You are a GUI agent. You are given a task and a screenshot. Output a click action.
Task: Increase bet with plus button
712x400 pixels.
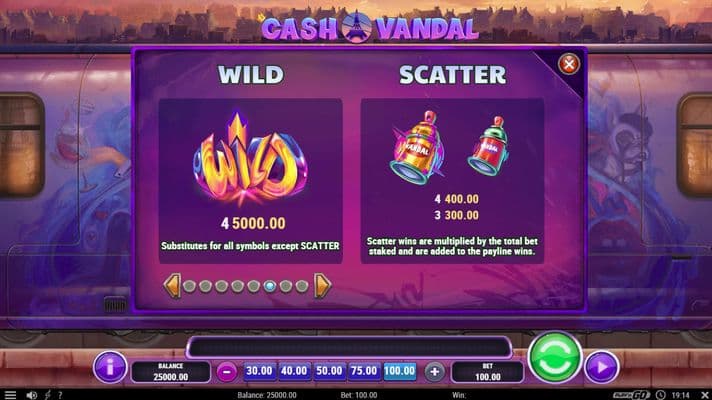pyautogui.click(x=434, y=372)
